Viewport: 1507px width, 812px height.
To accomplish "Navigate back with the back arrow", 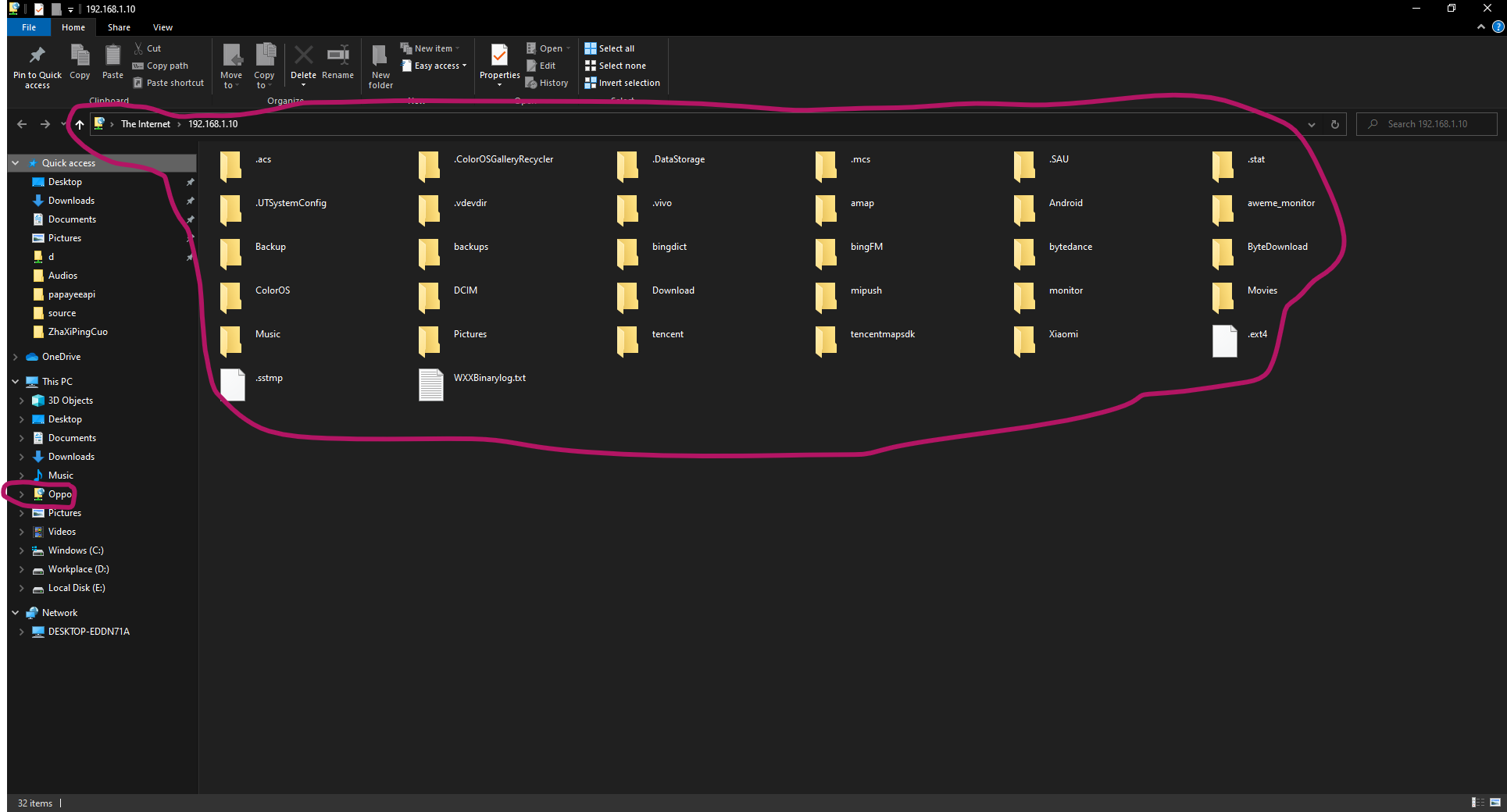I will (x=22, y=124).
